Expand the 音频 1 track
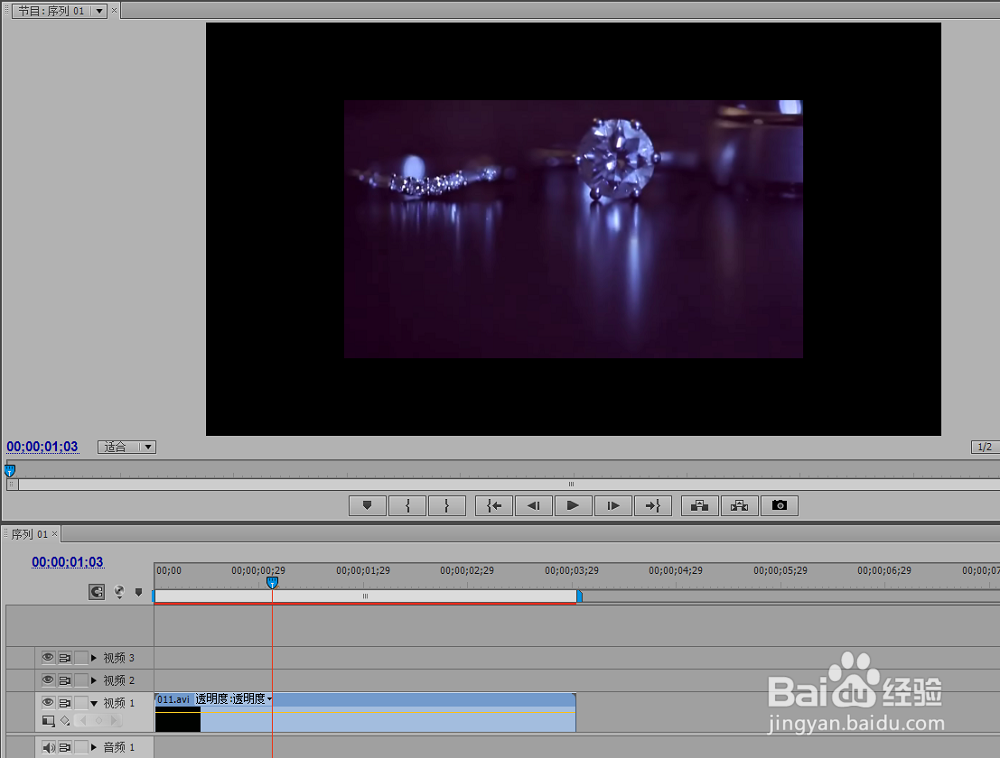Screen dimensions: 1000x758 [x=94, y=747]
